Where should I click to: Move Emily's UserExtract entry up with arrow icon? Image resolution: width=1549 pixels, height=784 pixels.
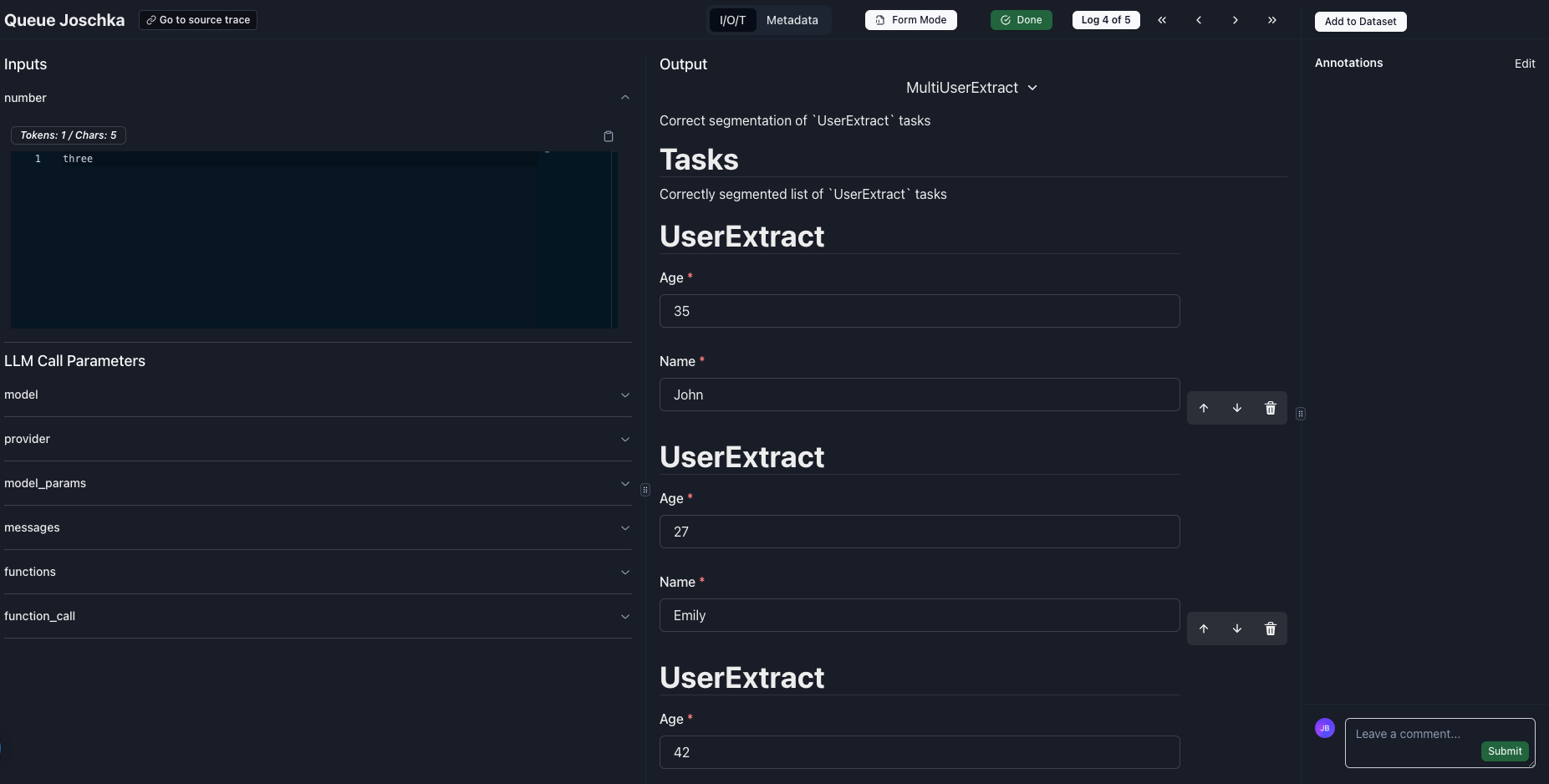pyautogui.click(x=1204, y=629)
